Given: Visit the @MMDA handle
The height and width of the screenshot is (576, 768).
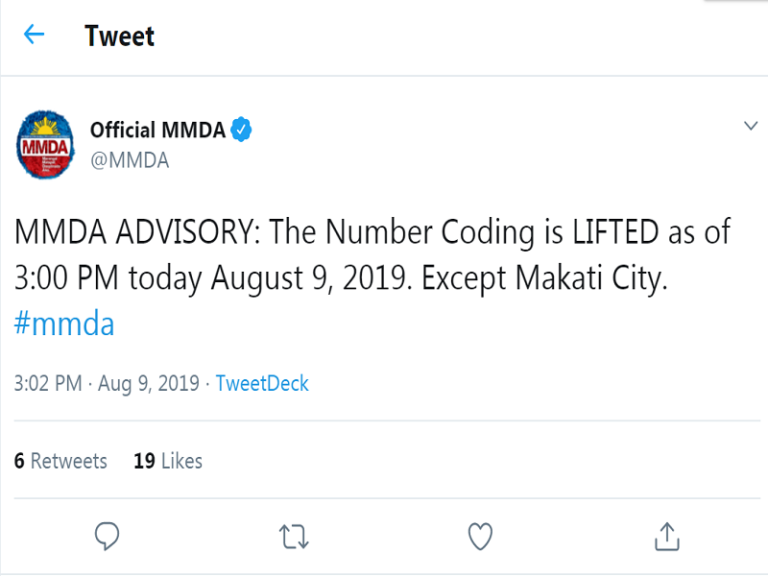Looking at the screenshot, I should click(x=130, y=161).
